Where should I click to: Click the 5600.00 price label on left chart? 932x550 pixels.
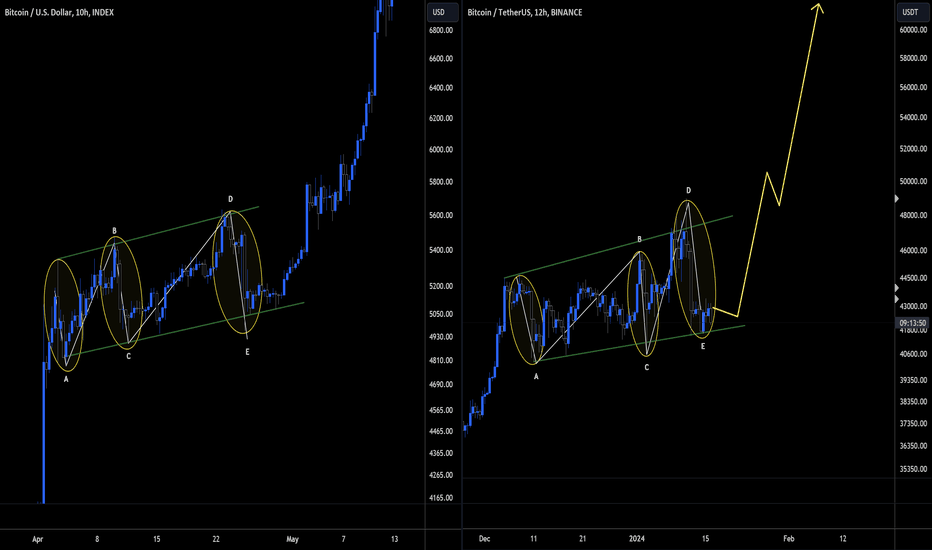pos(441,216)
